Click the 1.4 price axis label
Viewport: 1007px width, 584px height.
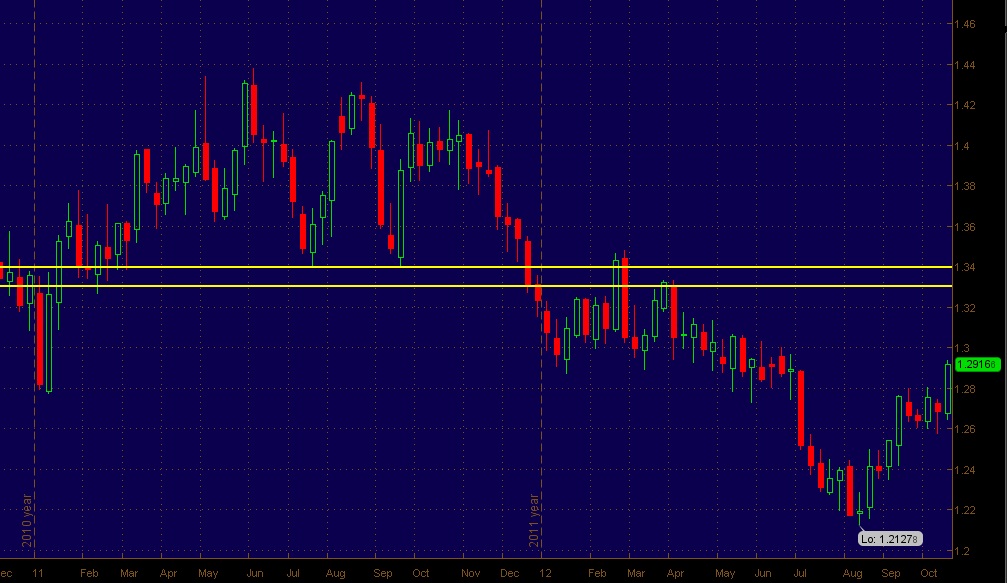(961, 146)
